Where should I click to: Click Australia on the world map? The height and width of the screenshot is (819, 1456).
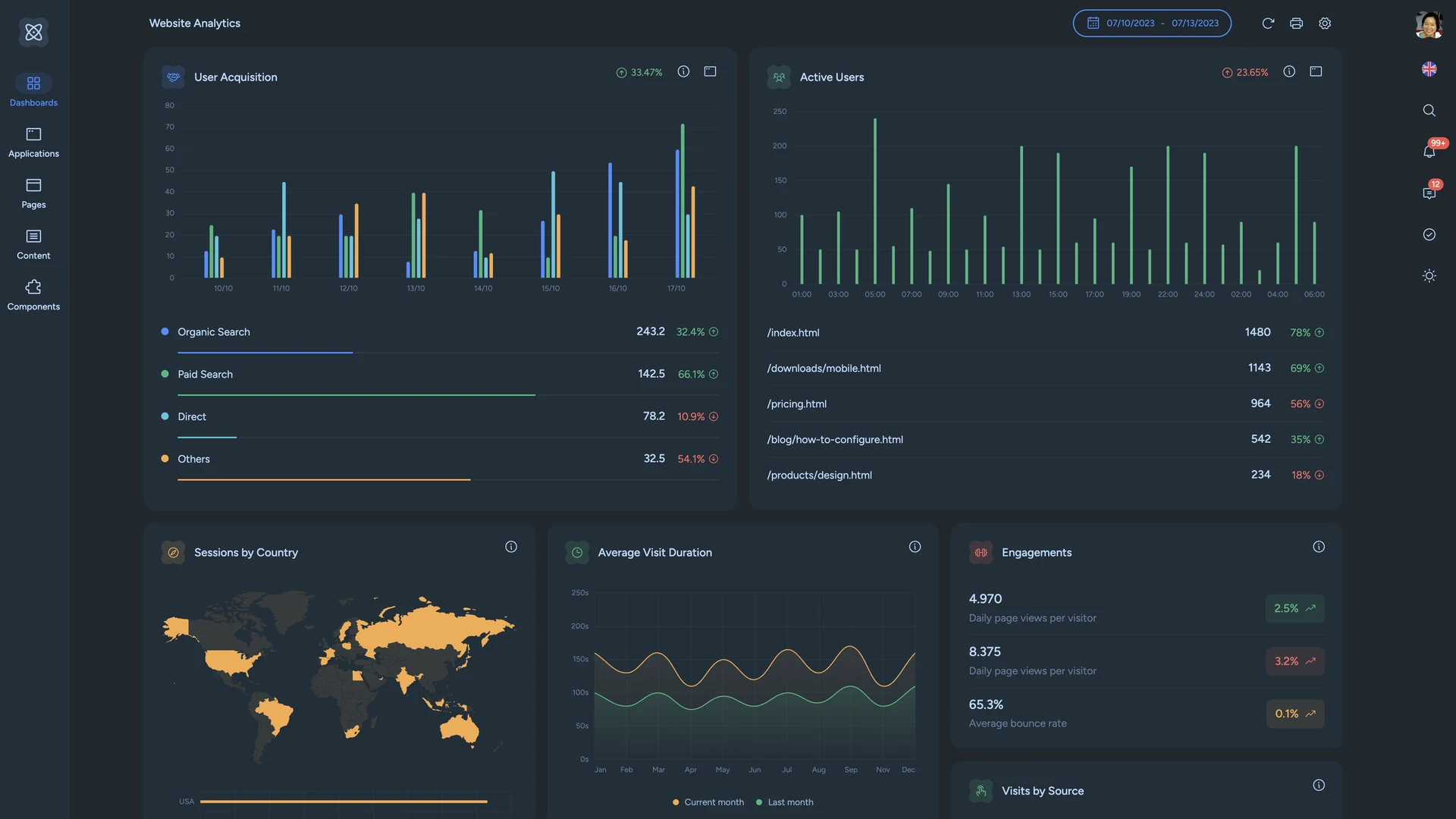coord(460,728)
